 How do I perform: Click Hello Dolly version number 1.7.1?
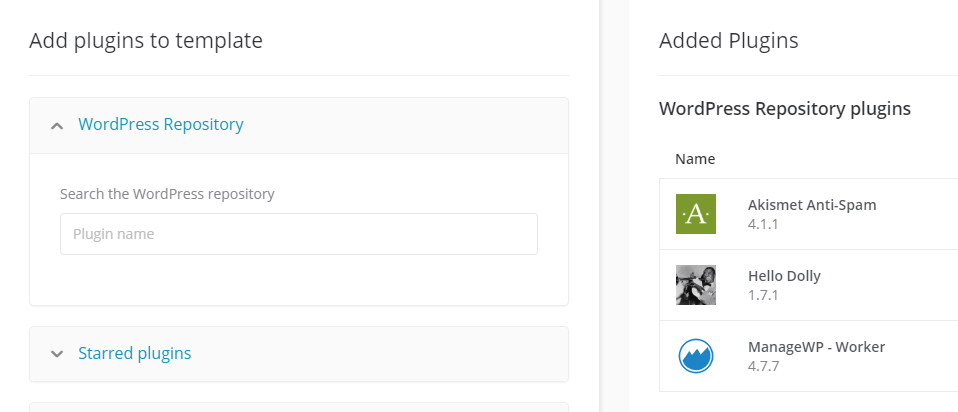[x=763, y=295]
